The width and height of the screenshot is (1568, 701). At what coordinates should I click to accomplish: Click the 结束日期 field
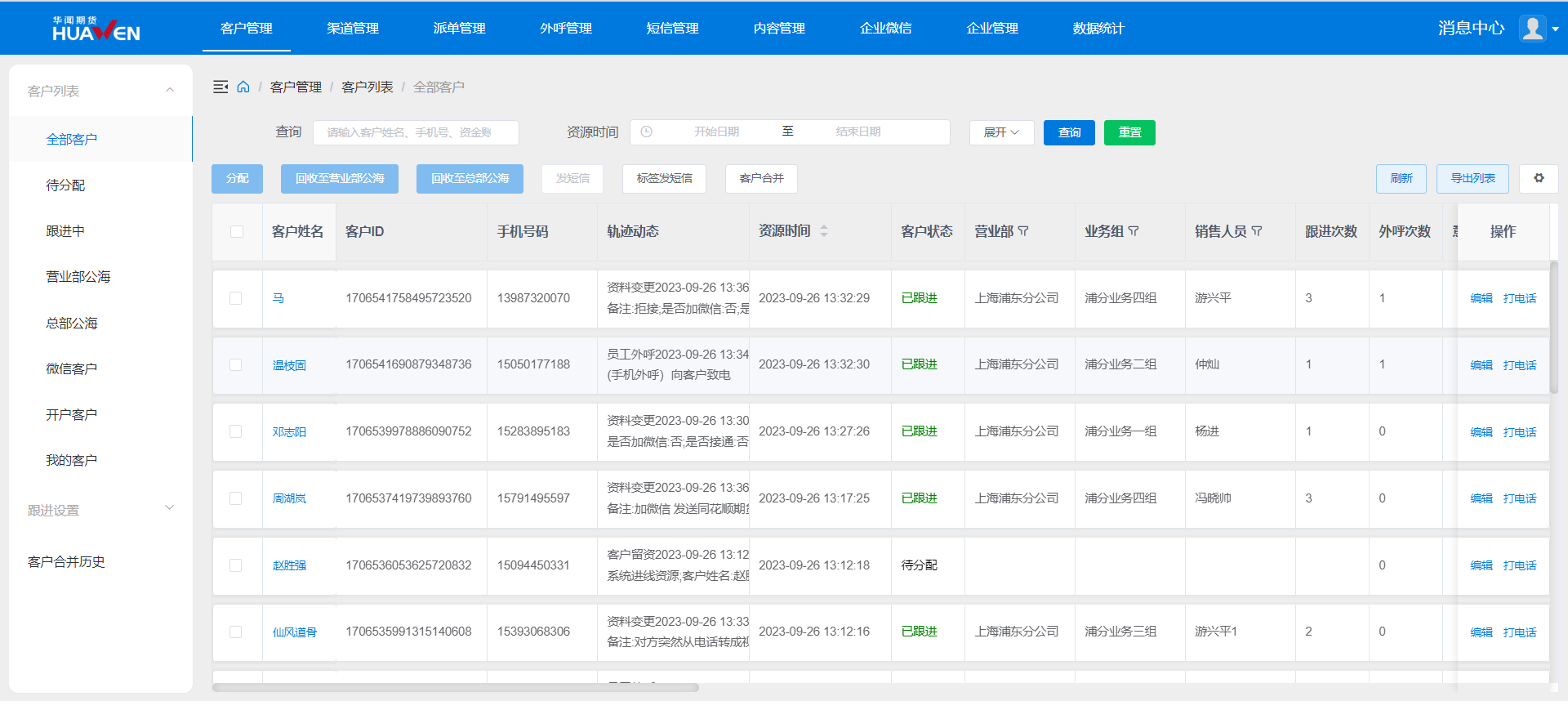858,132
